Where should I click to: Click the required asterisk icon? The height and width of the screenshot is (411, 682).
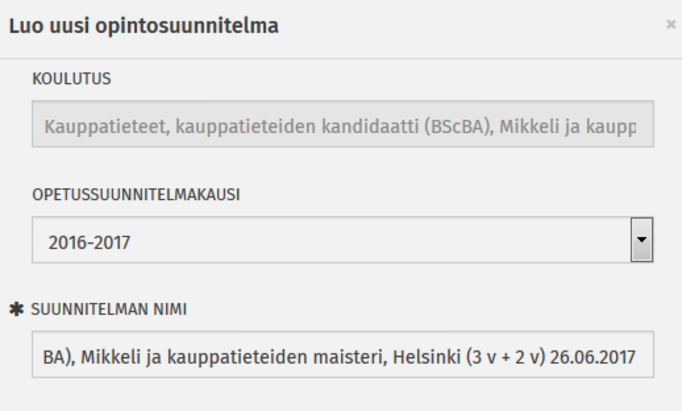[x=17, y=308]
